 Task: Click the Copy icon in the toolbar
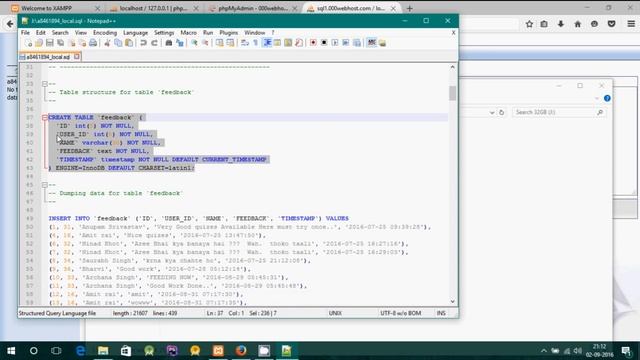pos(118,43)
